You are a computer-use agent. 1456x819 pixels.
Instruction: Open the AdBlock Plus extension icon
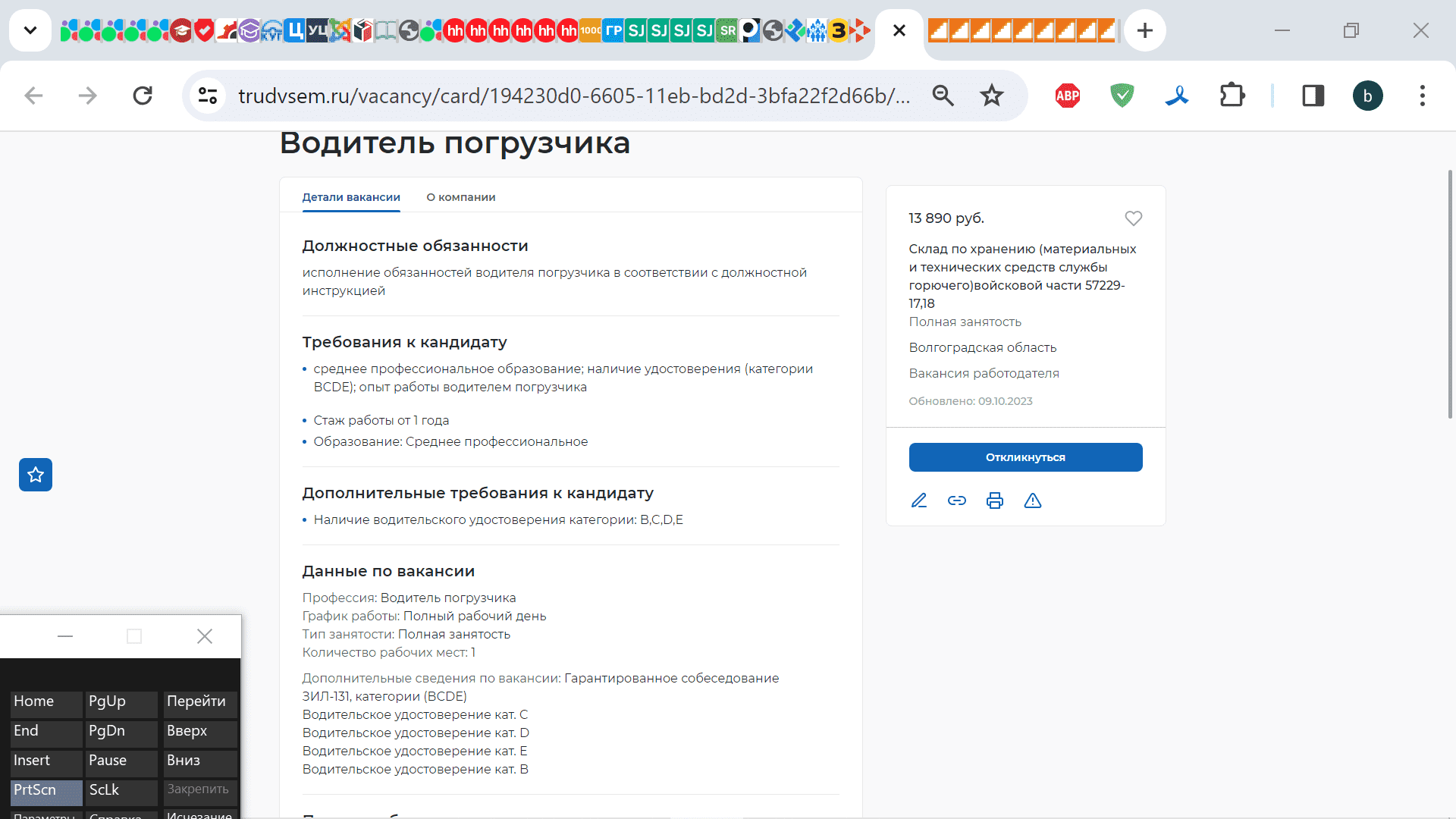point(1067,96)
